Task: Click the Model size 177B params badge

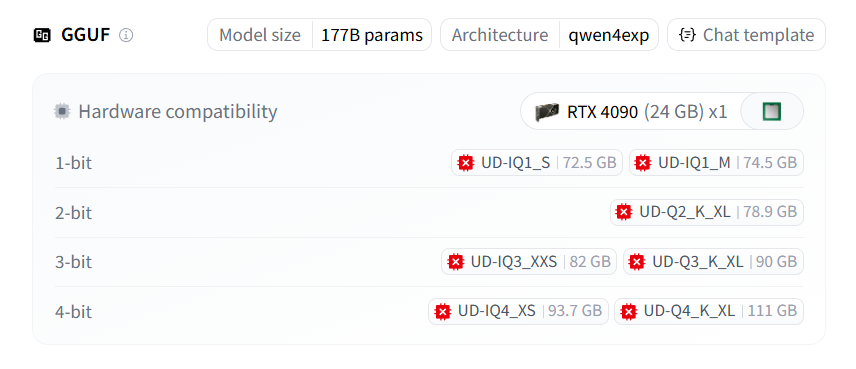Action: (x=319, y=35)
